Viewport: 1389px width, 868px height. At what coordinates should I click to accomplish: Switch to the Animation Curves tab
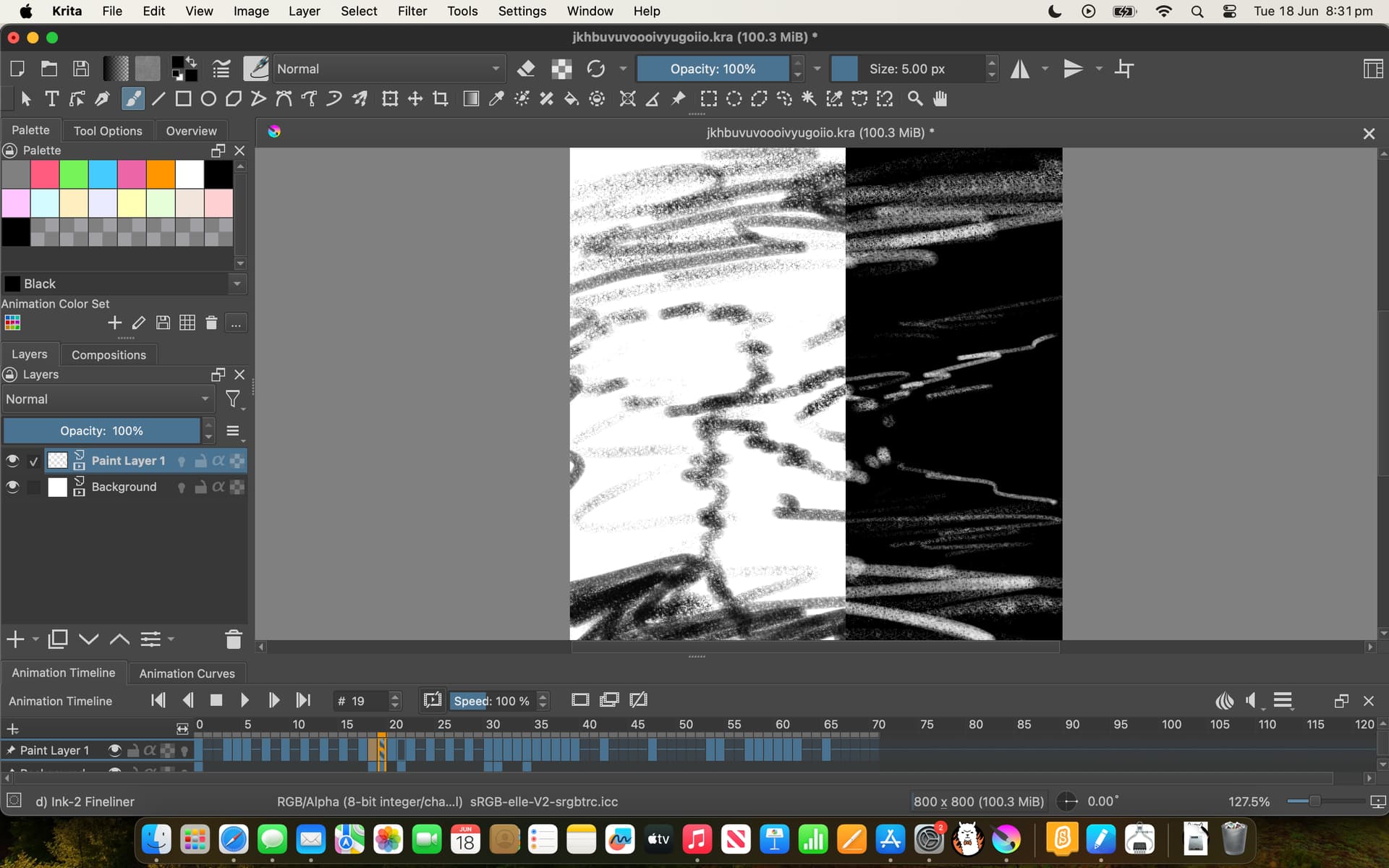(187, 673)
